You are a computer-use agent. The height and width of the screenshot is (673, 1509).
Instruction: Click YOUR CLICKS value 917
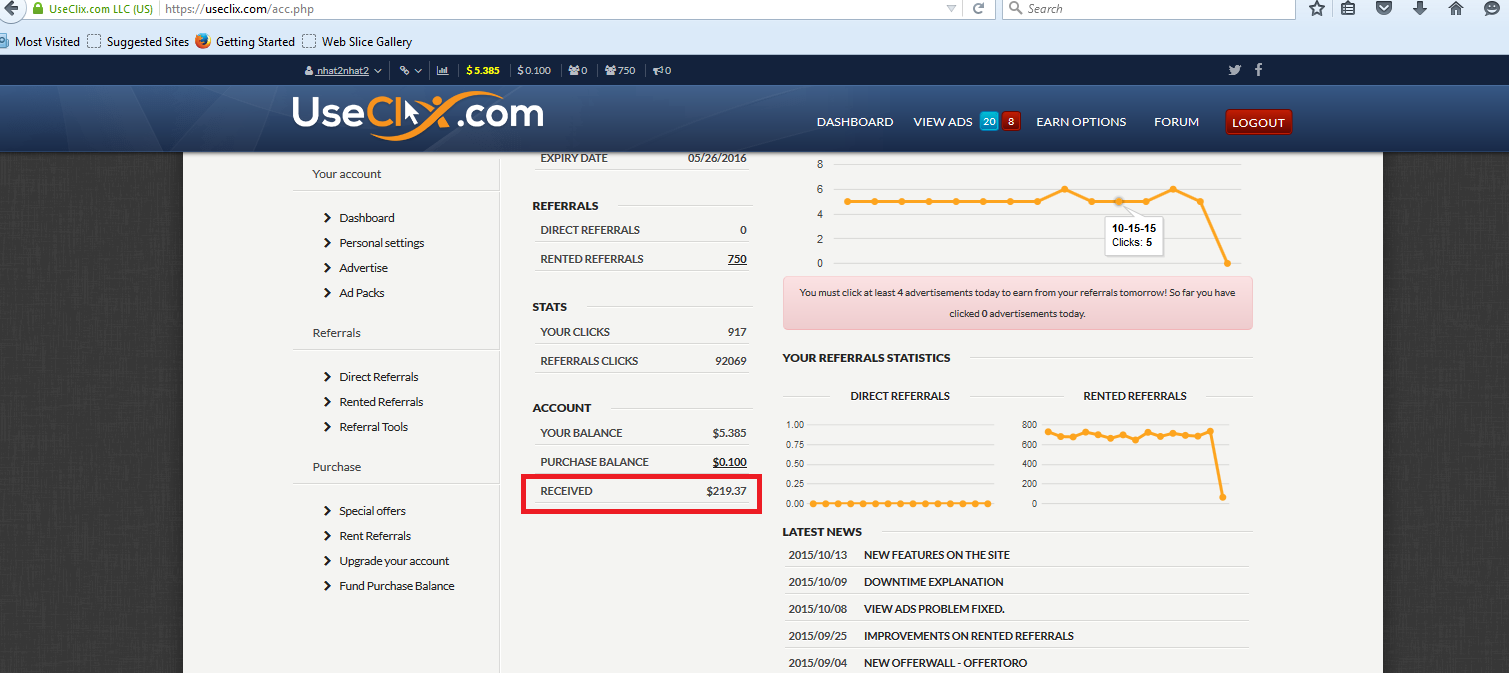point(737,332)
